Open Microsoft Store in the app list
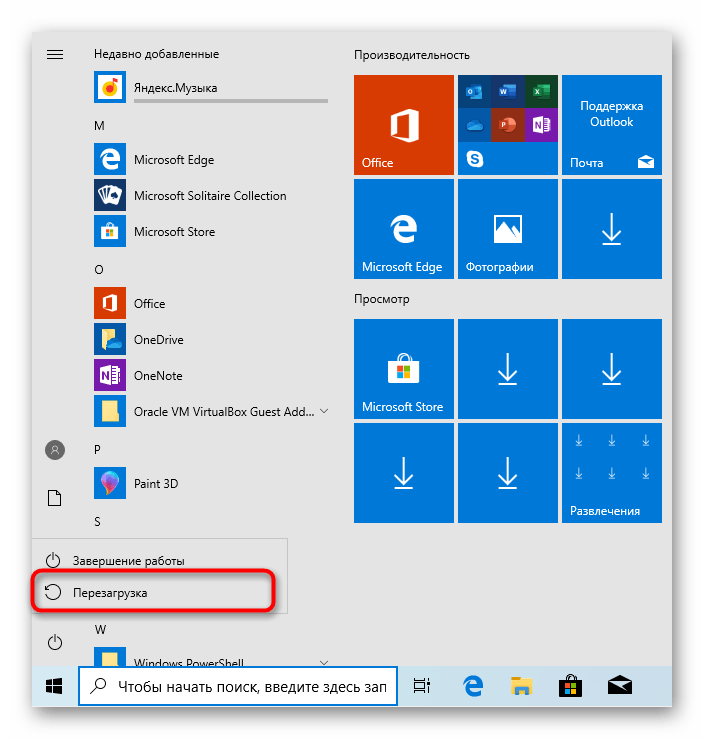704x739 pixels. 211,231
